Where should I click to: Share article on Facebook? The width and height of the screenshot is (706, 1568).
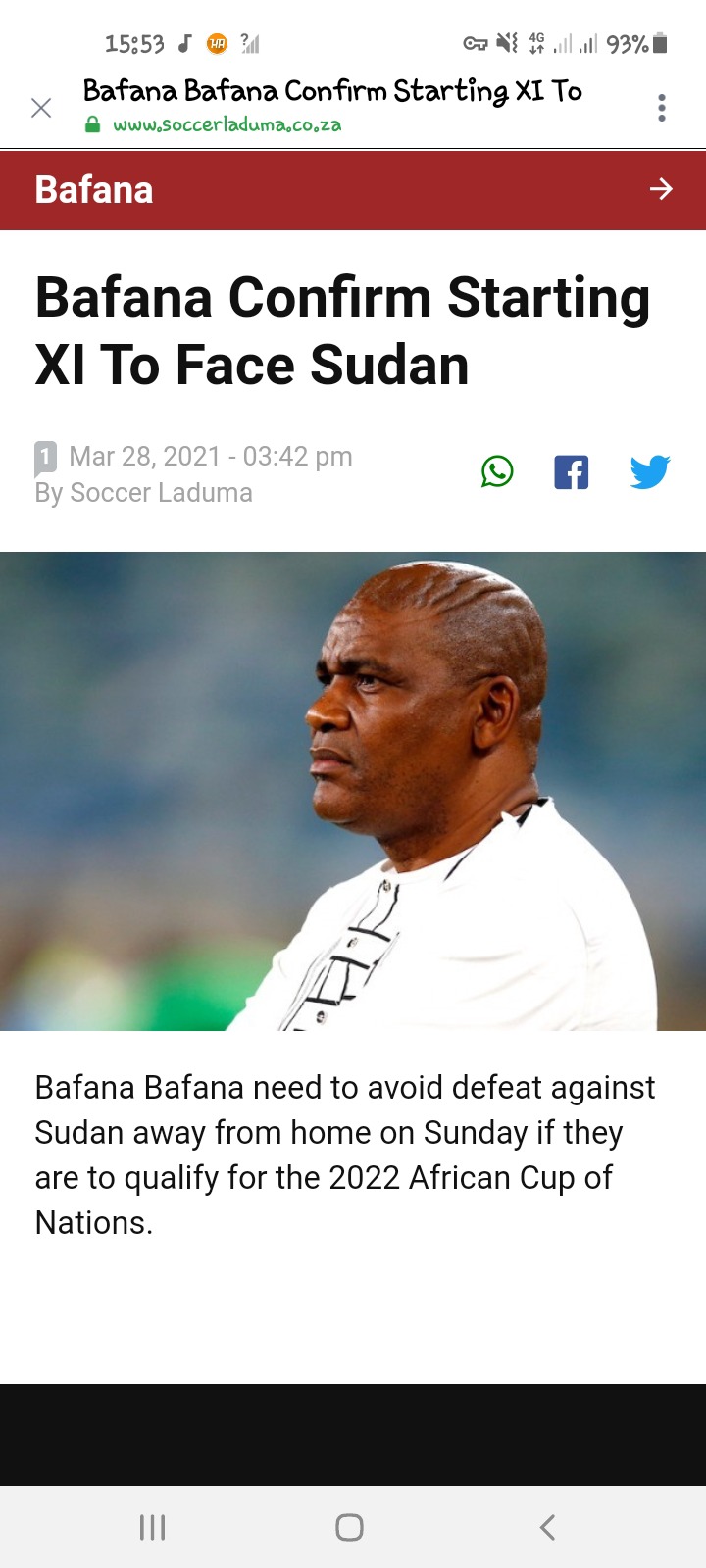tap(572, 472)
